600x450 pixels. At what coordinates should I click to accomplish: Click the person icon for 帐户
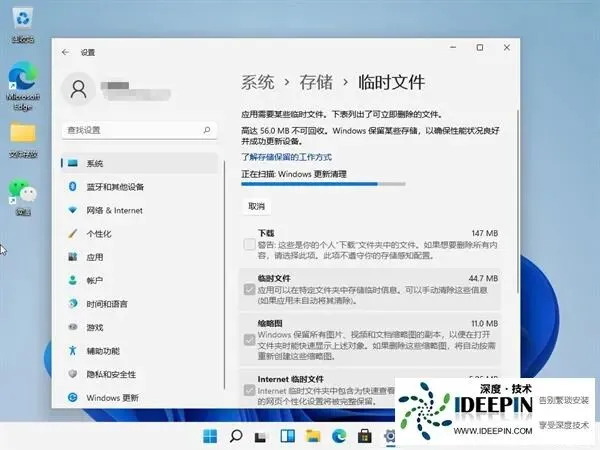point(73,280)
